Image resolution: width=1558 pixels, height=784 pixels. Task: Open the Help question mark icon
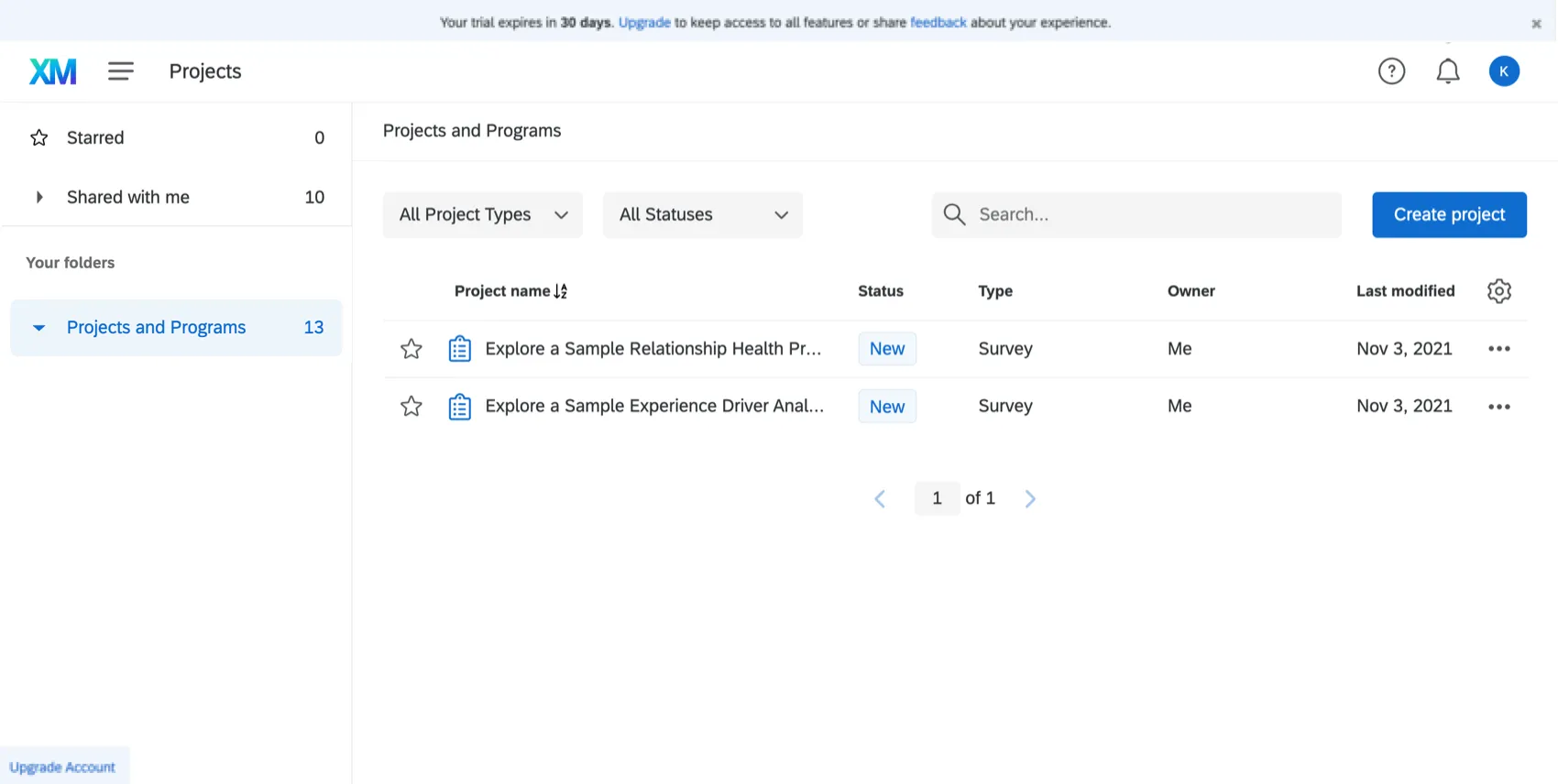(1391, 71)
